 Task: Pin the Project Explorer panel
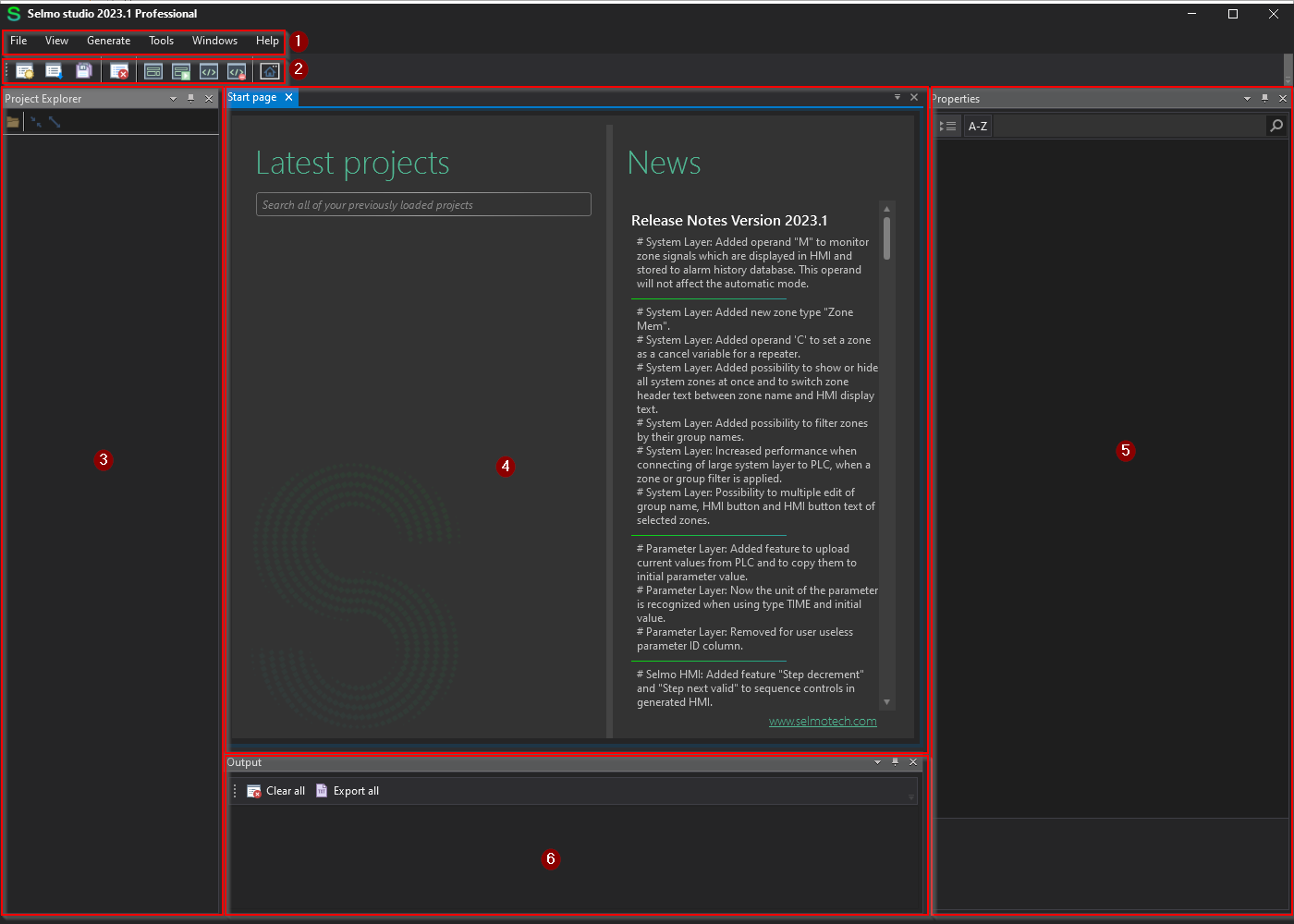tap(191, 98)
